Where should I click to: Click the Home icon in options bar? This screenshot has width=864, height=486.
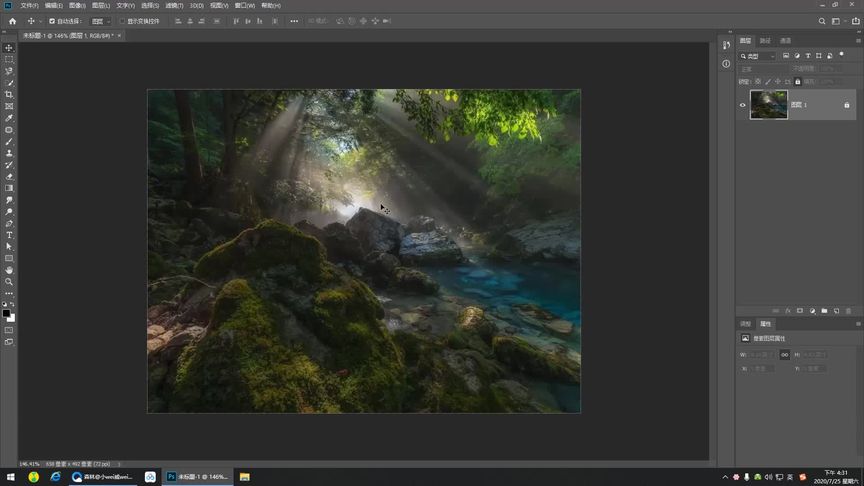[12, 21]
